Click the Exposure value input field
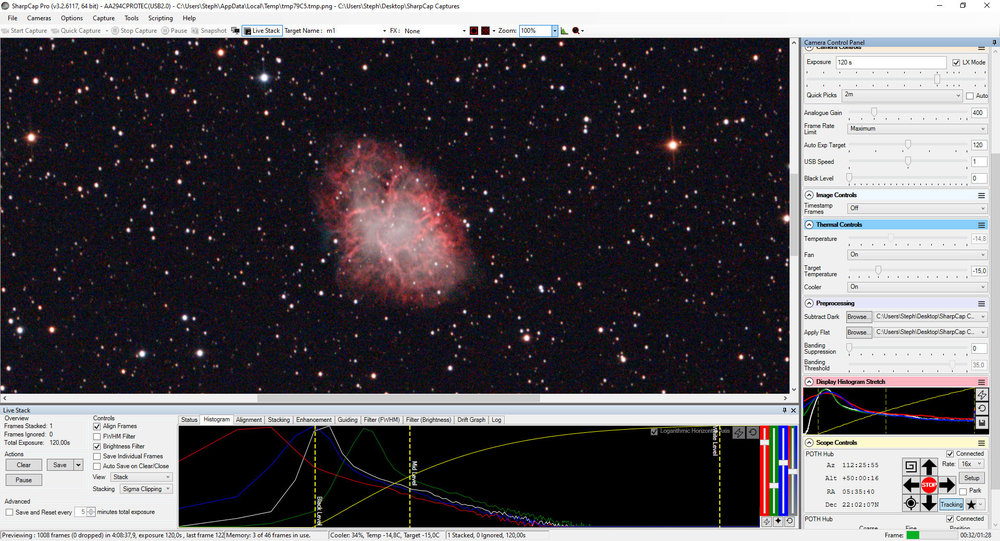Screen dimensions: 1000x541 pyautogui.click(x=892, y=62)
